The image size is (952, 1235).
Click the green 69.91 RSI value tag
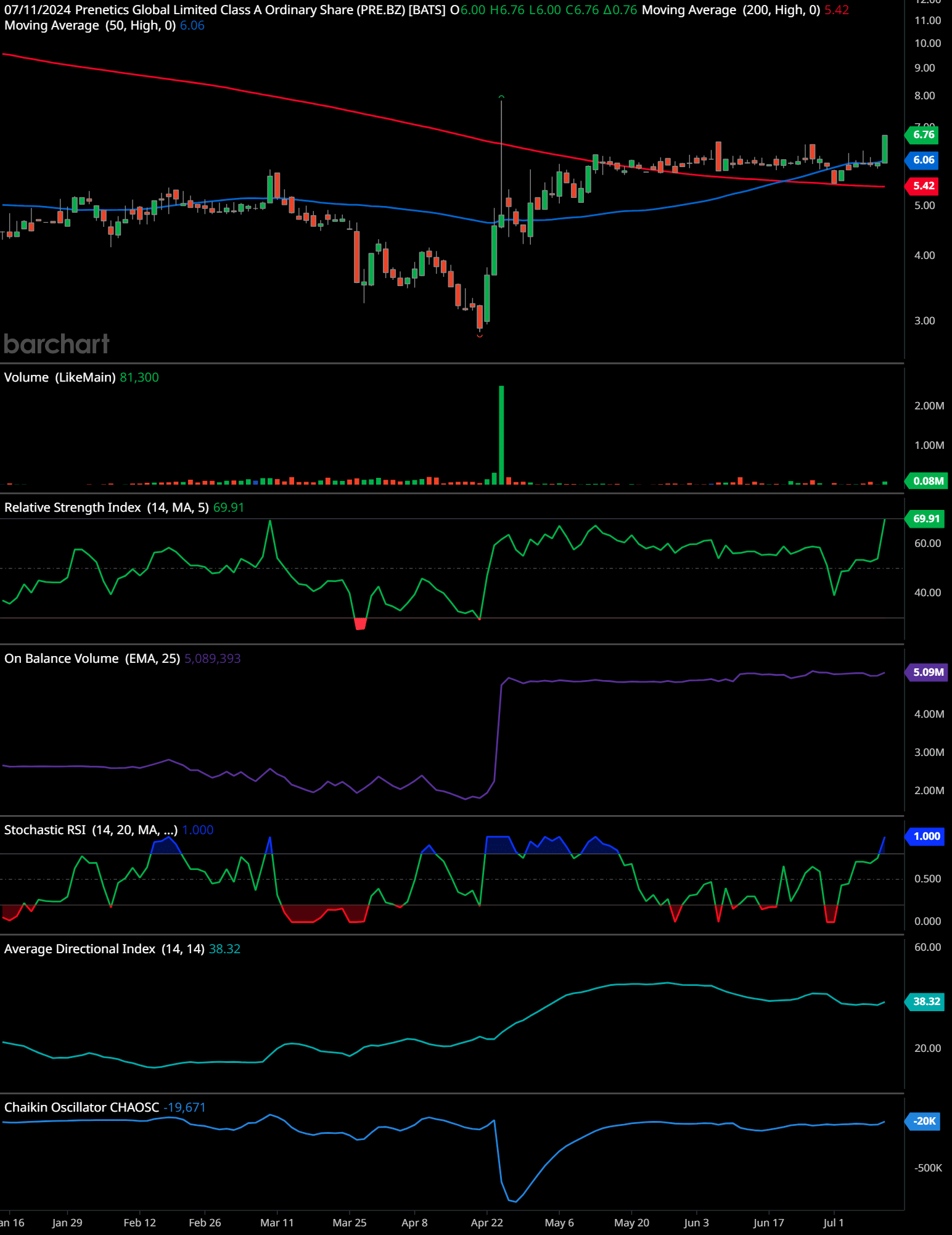tap(925, 519)
